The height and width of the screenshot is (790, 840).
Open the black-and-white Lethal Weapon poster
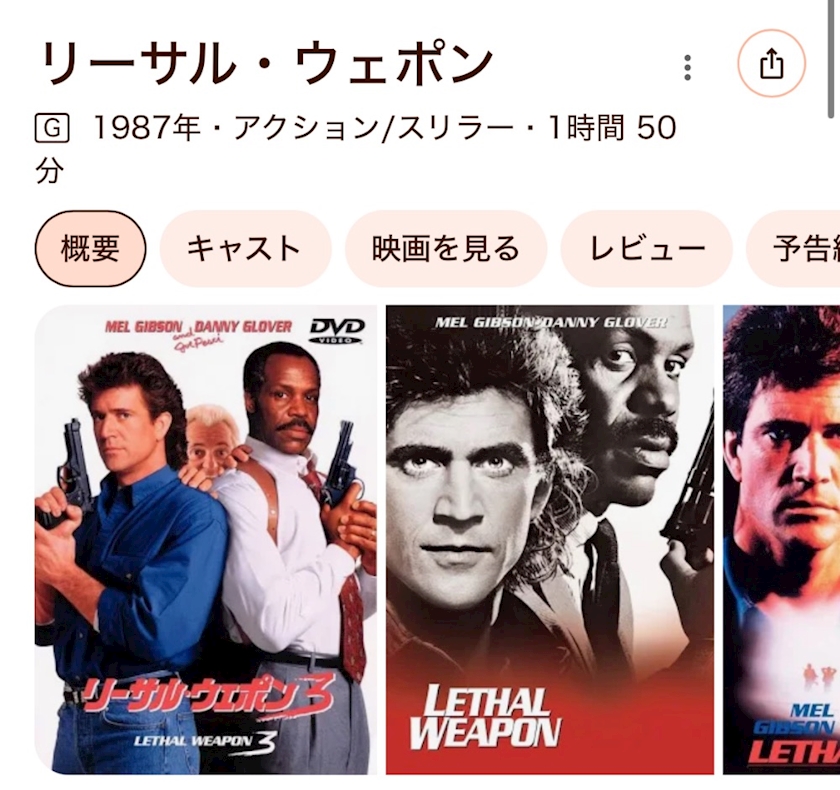pyautogui.click(x=550, y=539)
